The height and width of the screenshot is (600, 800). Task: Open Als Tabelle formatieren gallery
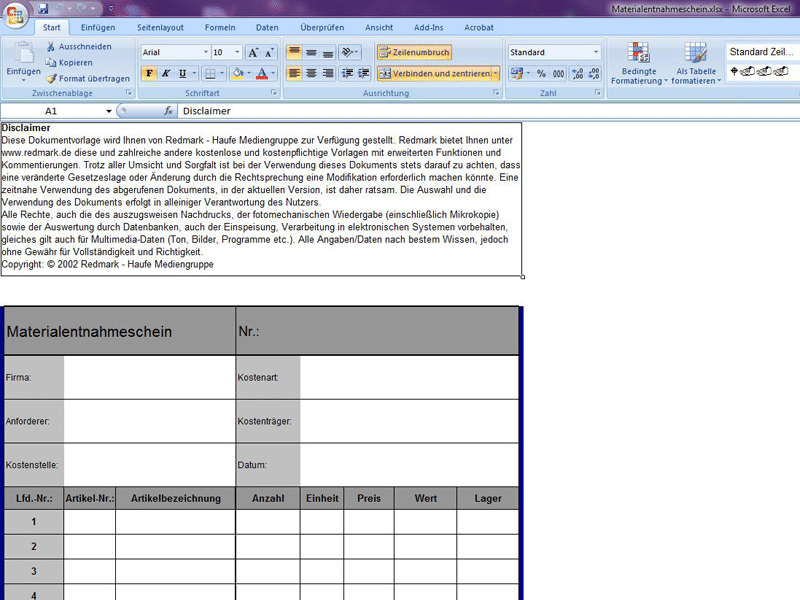click(696, 63)
